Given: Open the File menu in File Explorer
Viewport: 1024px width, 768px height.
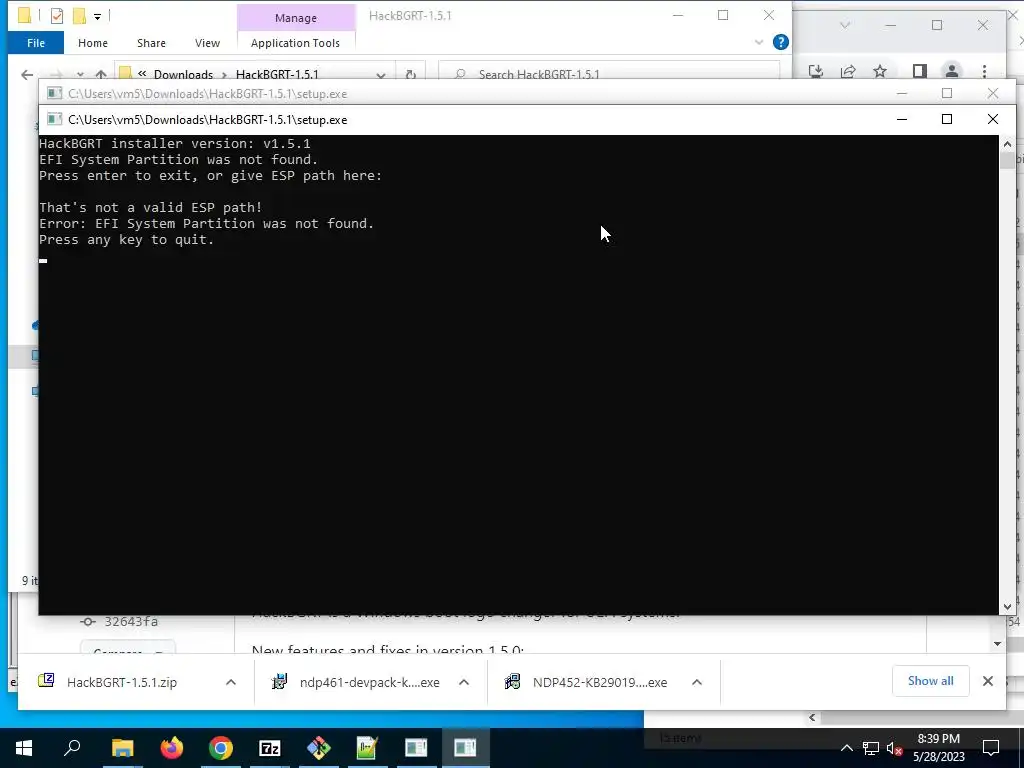Looking at the screenshot, I should [x=36, y=43].
